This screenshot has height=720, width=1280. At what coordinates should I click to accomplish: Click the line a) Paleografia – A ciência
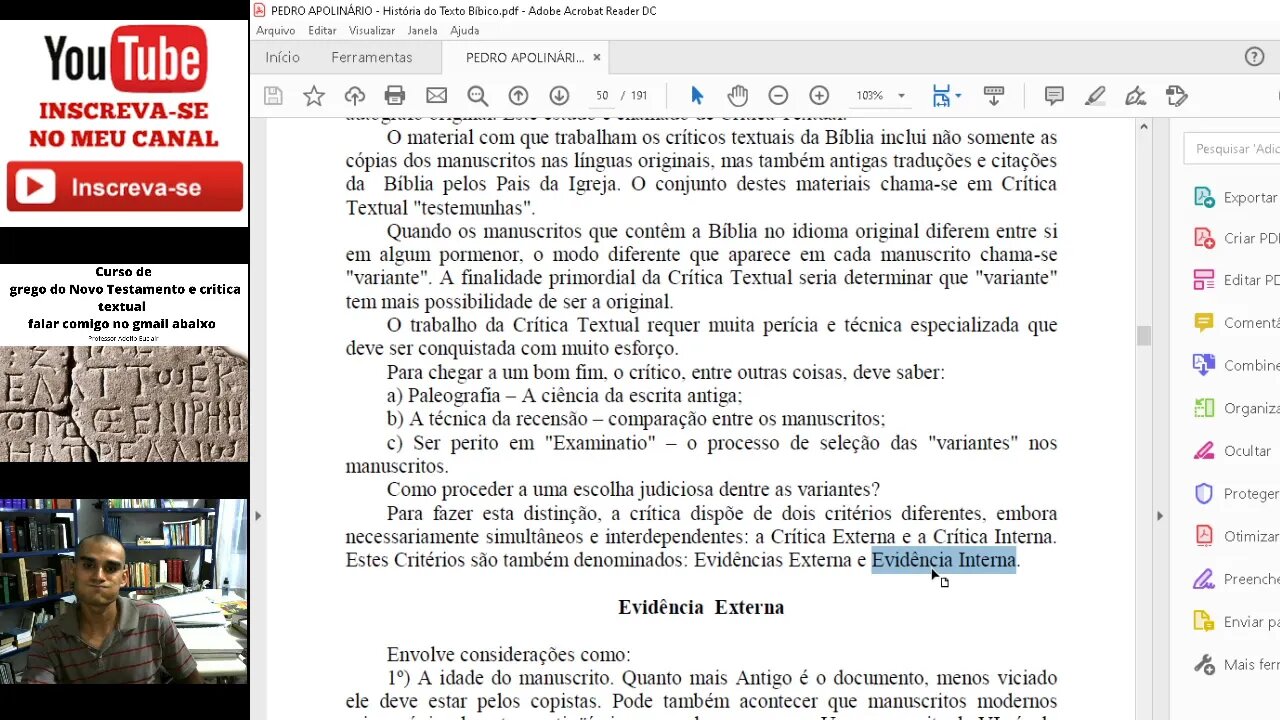tap(565, 396)
